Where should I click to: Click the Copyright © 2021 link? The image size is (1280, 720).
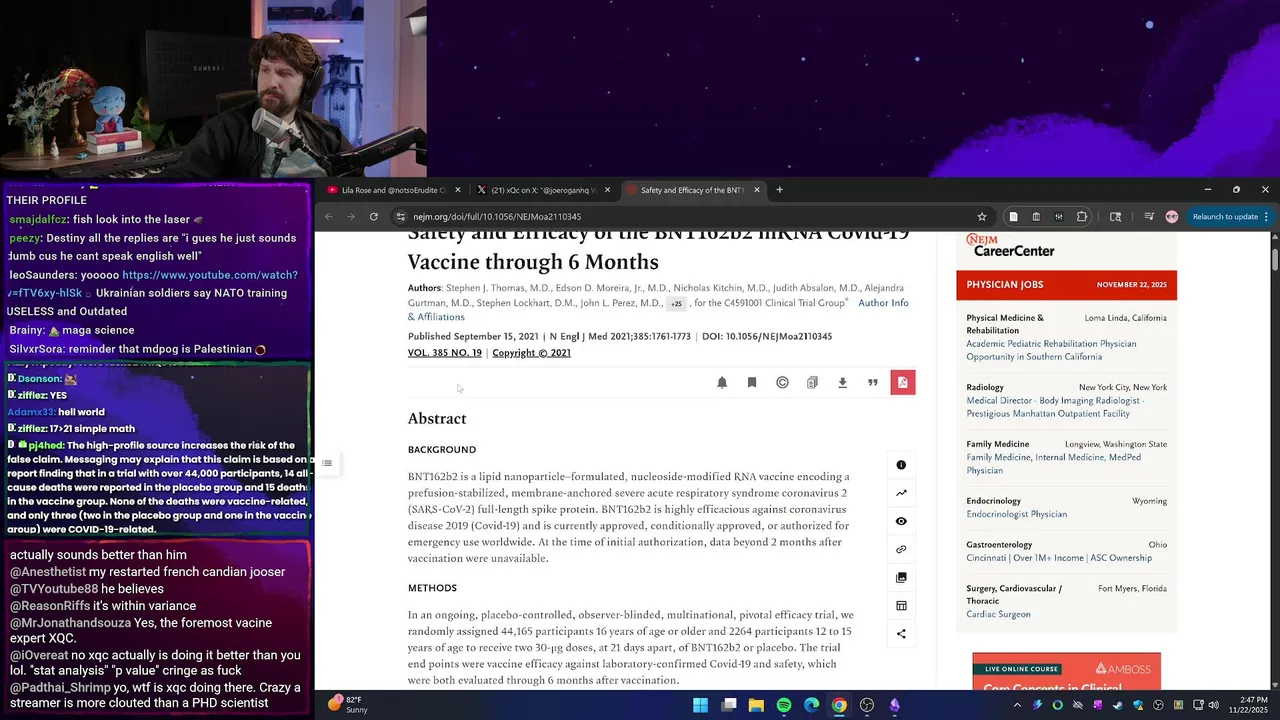click(x=531, y=353)
